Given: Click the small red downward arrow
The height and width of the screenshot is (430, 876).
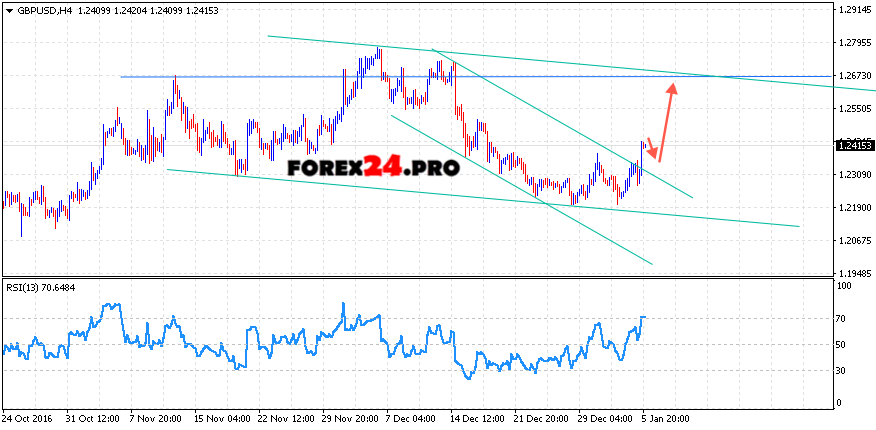Looking at the screenshot, I should click(650, 148).
